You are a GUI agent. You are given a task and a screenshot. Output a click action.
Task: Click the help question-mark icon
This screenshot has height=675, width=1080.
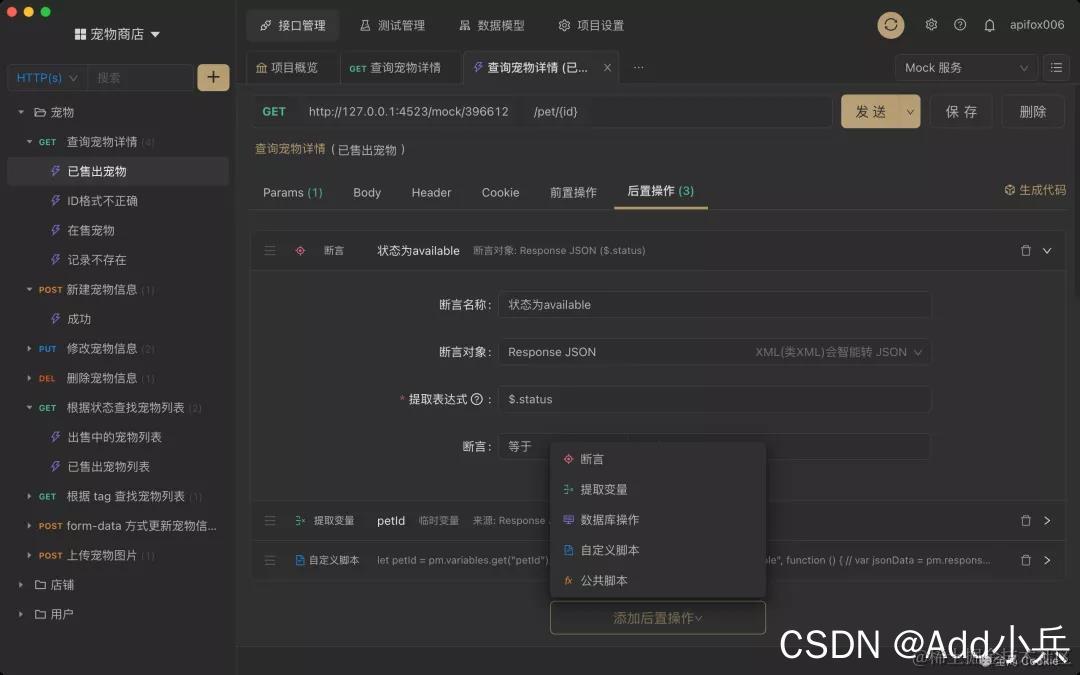(x=960, y=25)
